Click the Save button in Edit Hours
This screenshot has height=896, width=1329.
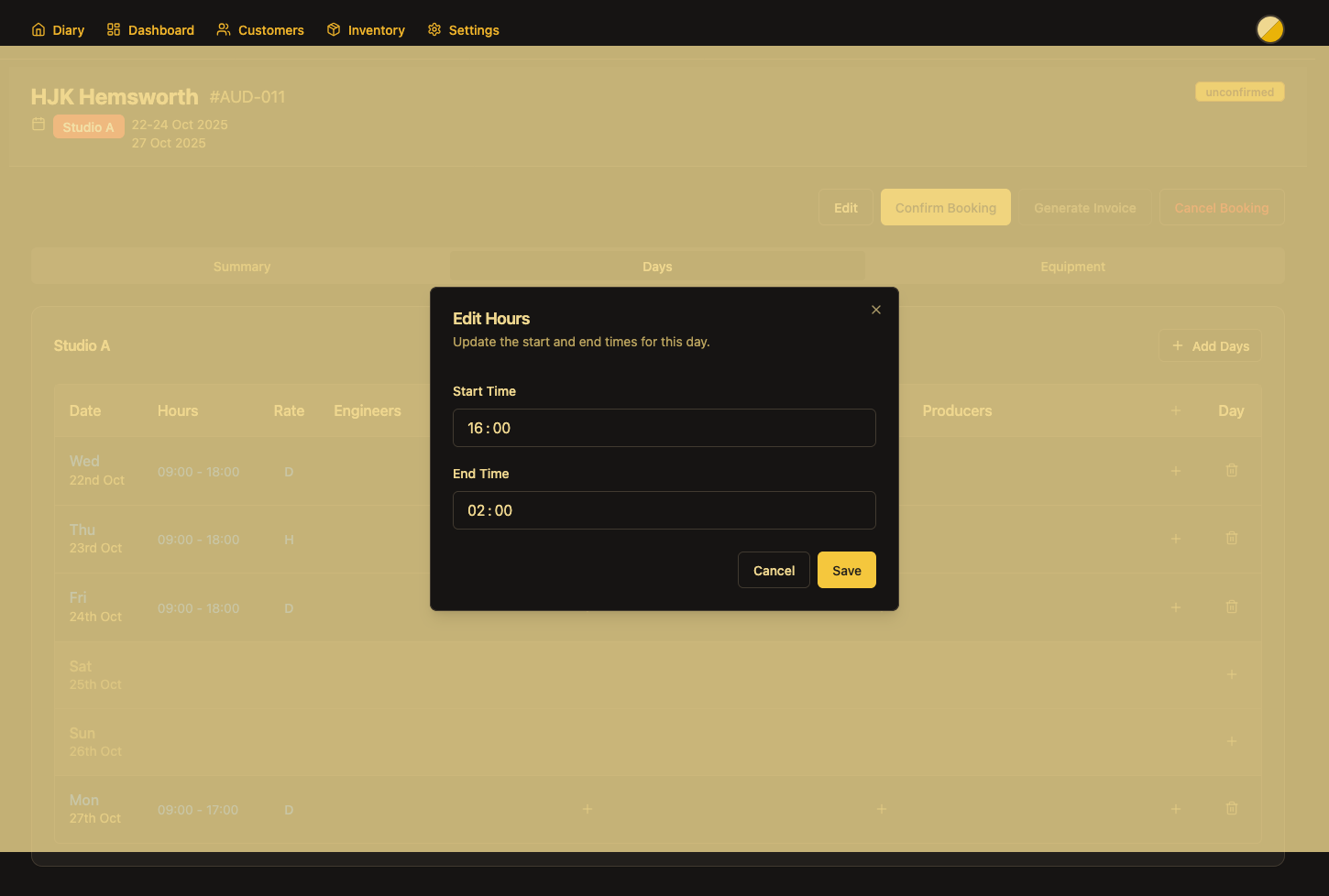[x=846, y=570]
